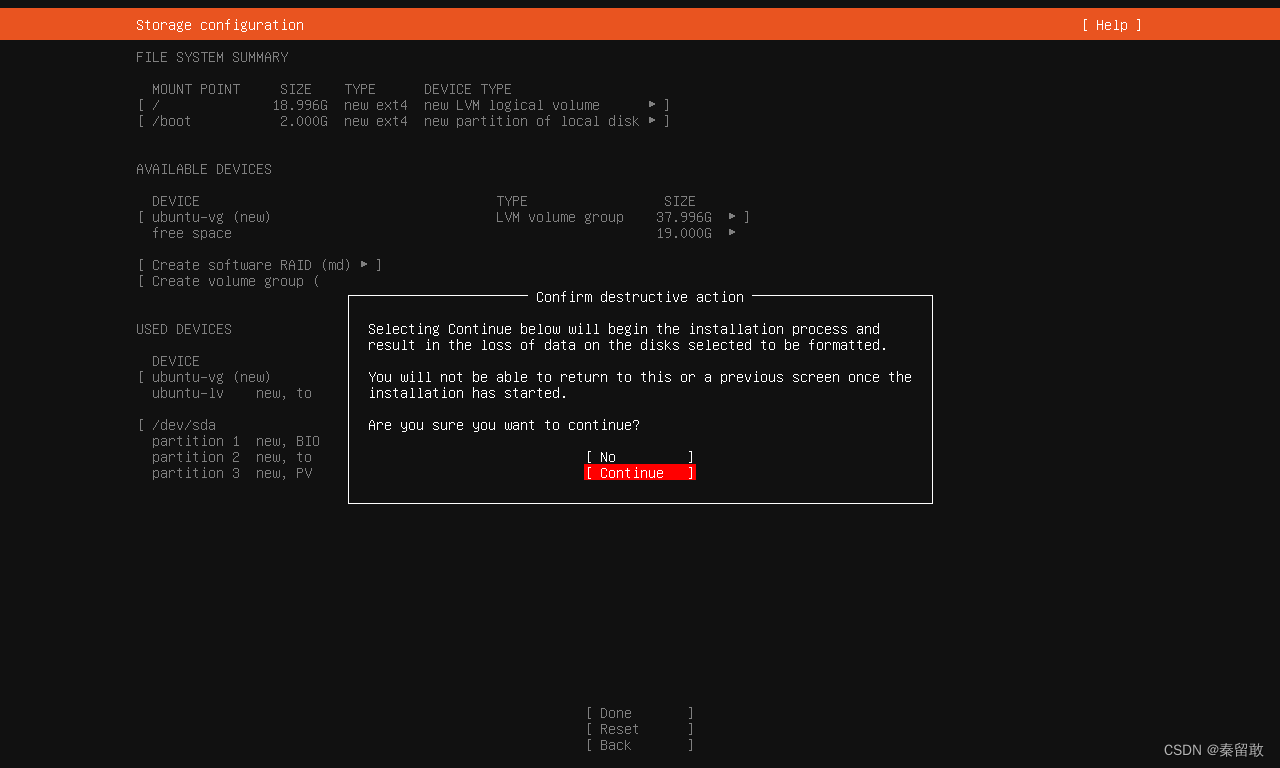1280x768 pixels.
Task: Select the partially hidden Create volume group entry
Action: (228, 281)
